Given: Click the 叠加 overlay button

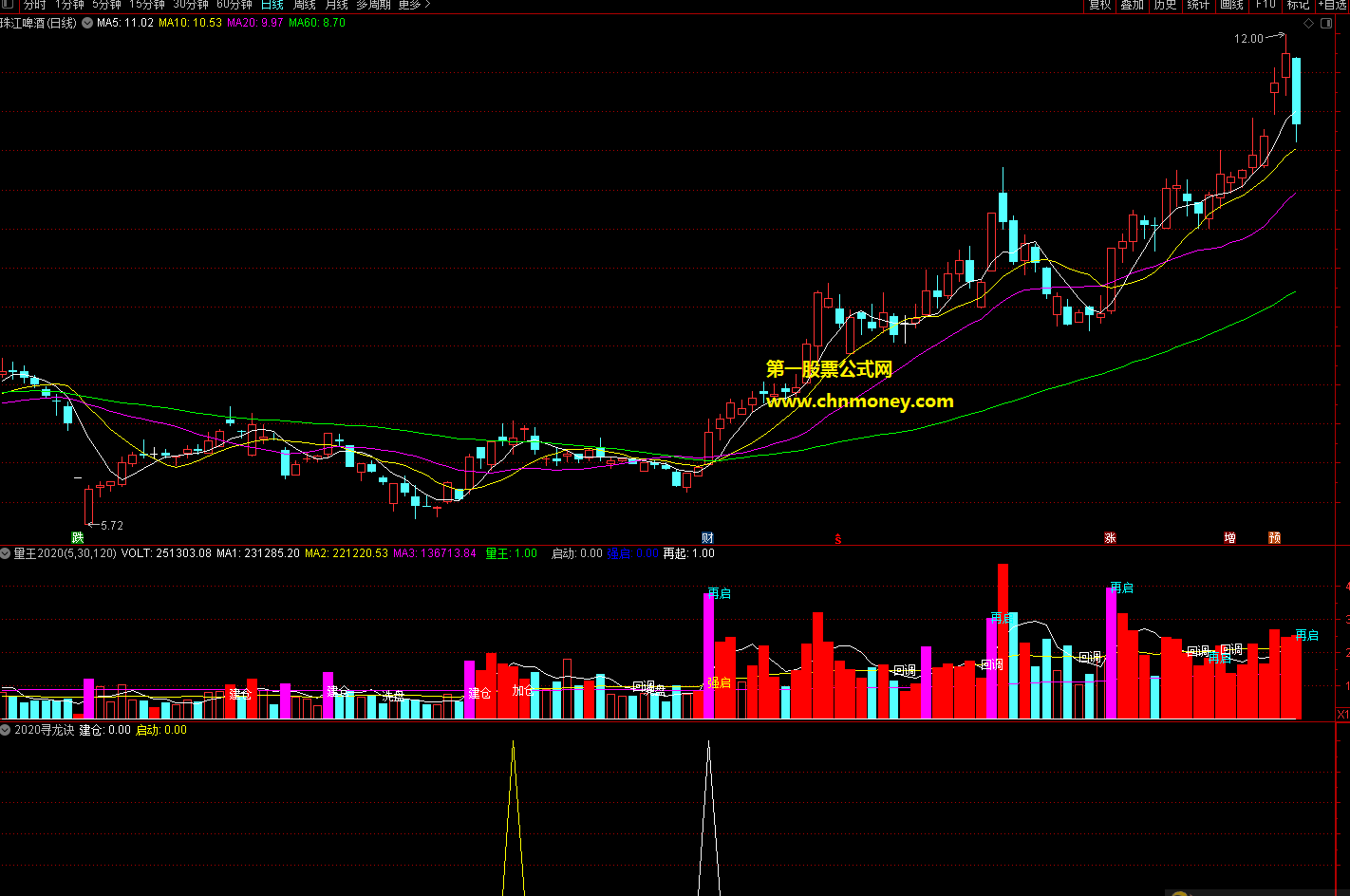Looking at the screenshot, I should (1132, 5).
